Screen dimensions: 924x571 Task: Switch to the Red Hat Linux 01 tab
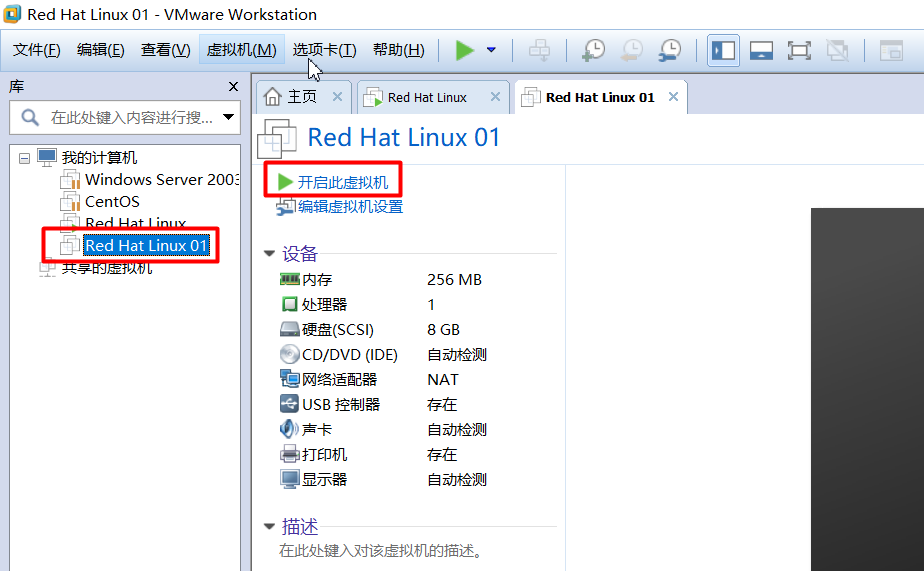[x=599, y=97]
